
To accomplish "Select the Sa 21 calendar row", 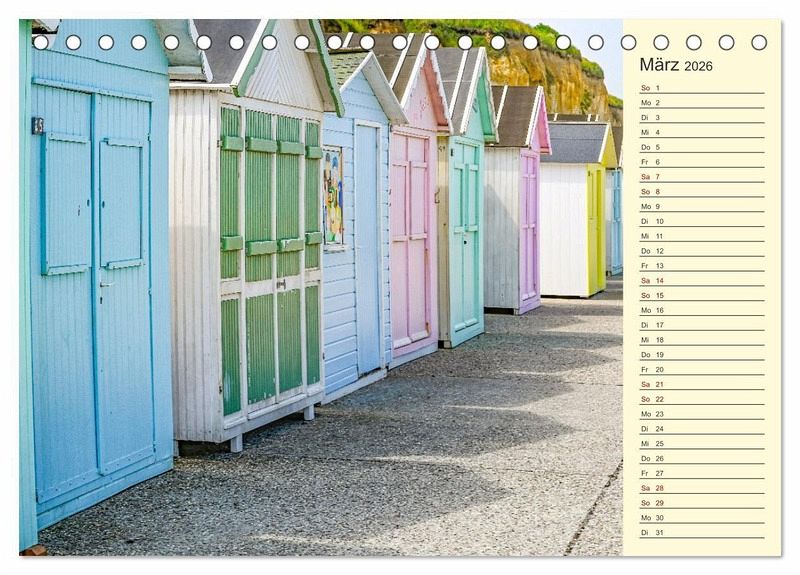I will (702, 384).
